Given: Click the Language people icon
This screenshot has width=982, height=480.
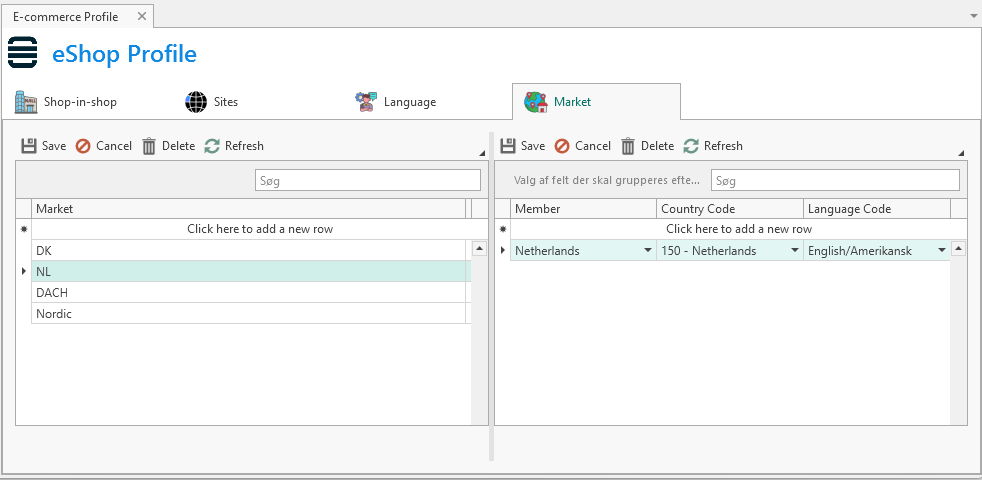Looking at the screenshot, I should 366,102.
